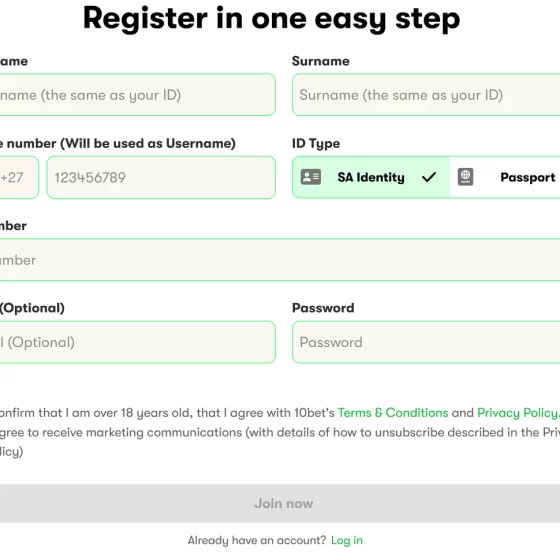This screenshot has width=560, height=560.
Task: Click the 123456789 phone number field
Action: coord(161,178)
